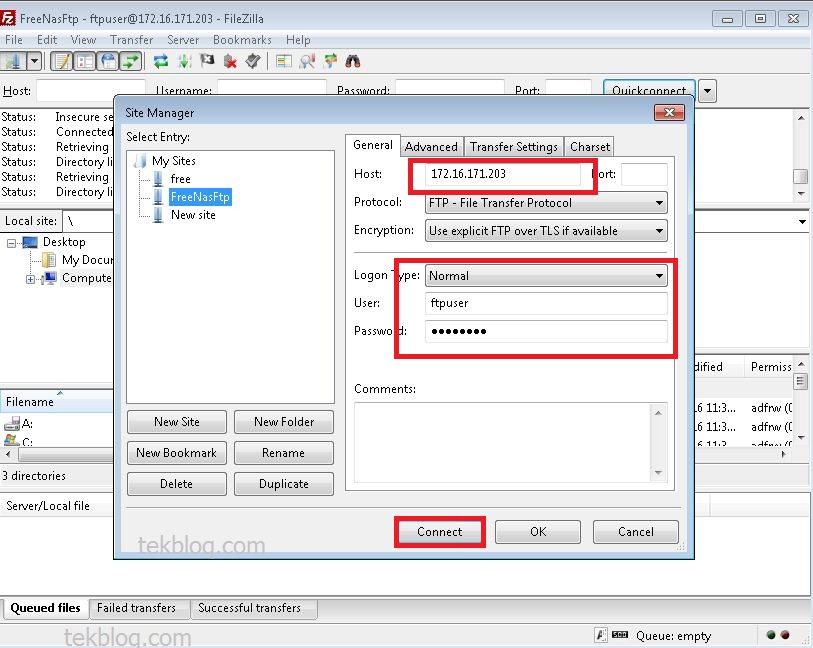Select the 'New site' entry
Viewport: 813px width, 648px height.
[193, 215]
